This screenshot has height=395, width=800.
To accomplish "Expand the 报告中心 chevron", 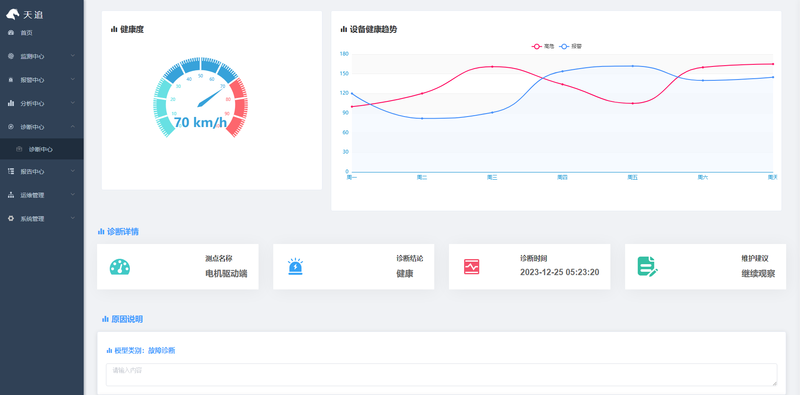I will (73, 171).
